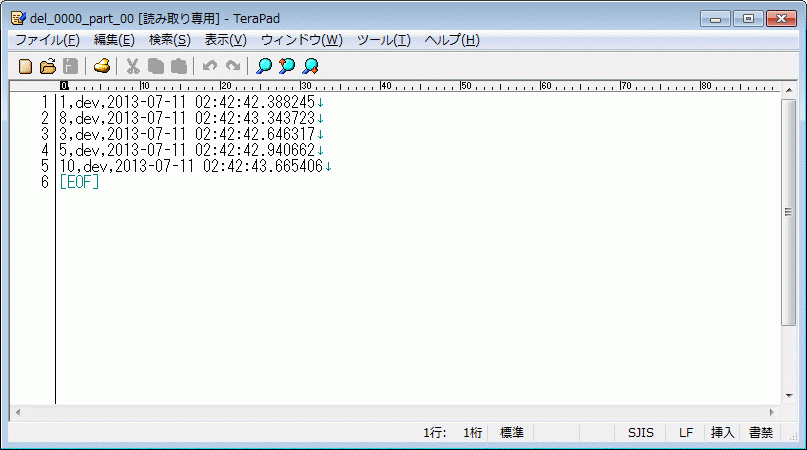The image size is (807, 450).
Task: Click the Find previous magnifier icon
Action: click(x=287, y=66)
